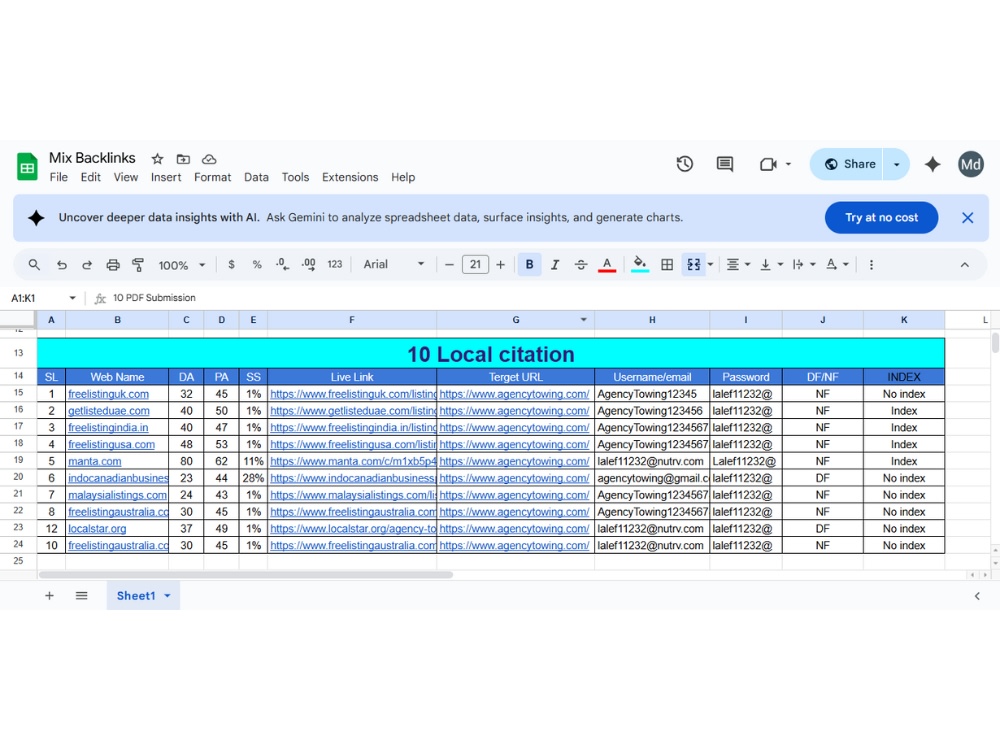Decrease decimal places
This screenshot has height=750, width=1000.
[282, 265]
